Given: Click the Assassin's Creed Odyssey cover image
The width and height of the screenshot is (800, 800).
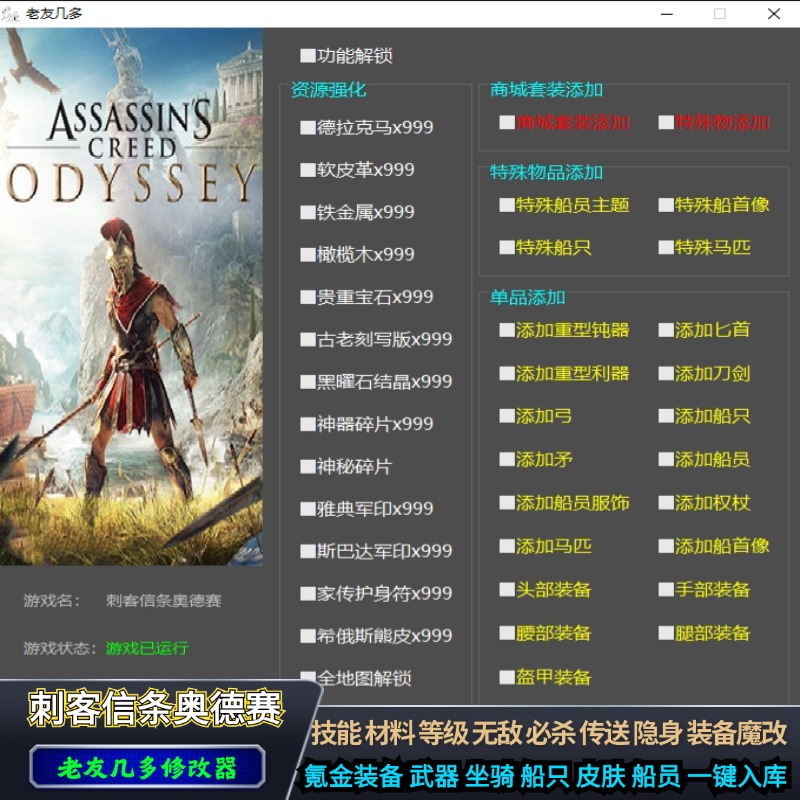Looking at the screenshot, I should [131, 296].
